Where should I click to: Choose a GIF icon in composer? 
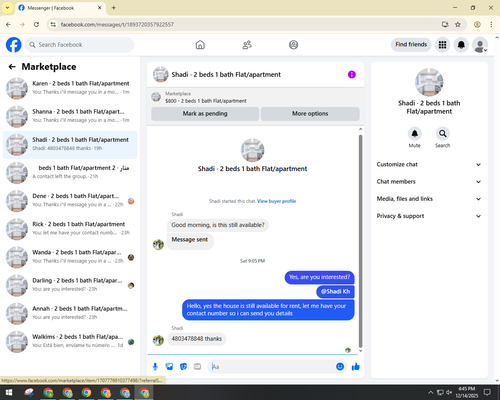(197, 367)
